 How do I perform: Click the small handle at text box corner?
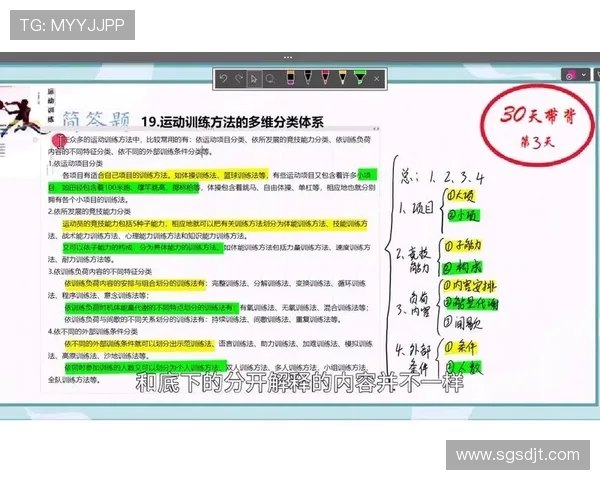point(376,129)
